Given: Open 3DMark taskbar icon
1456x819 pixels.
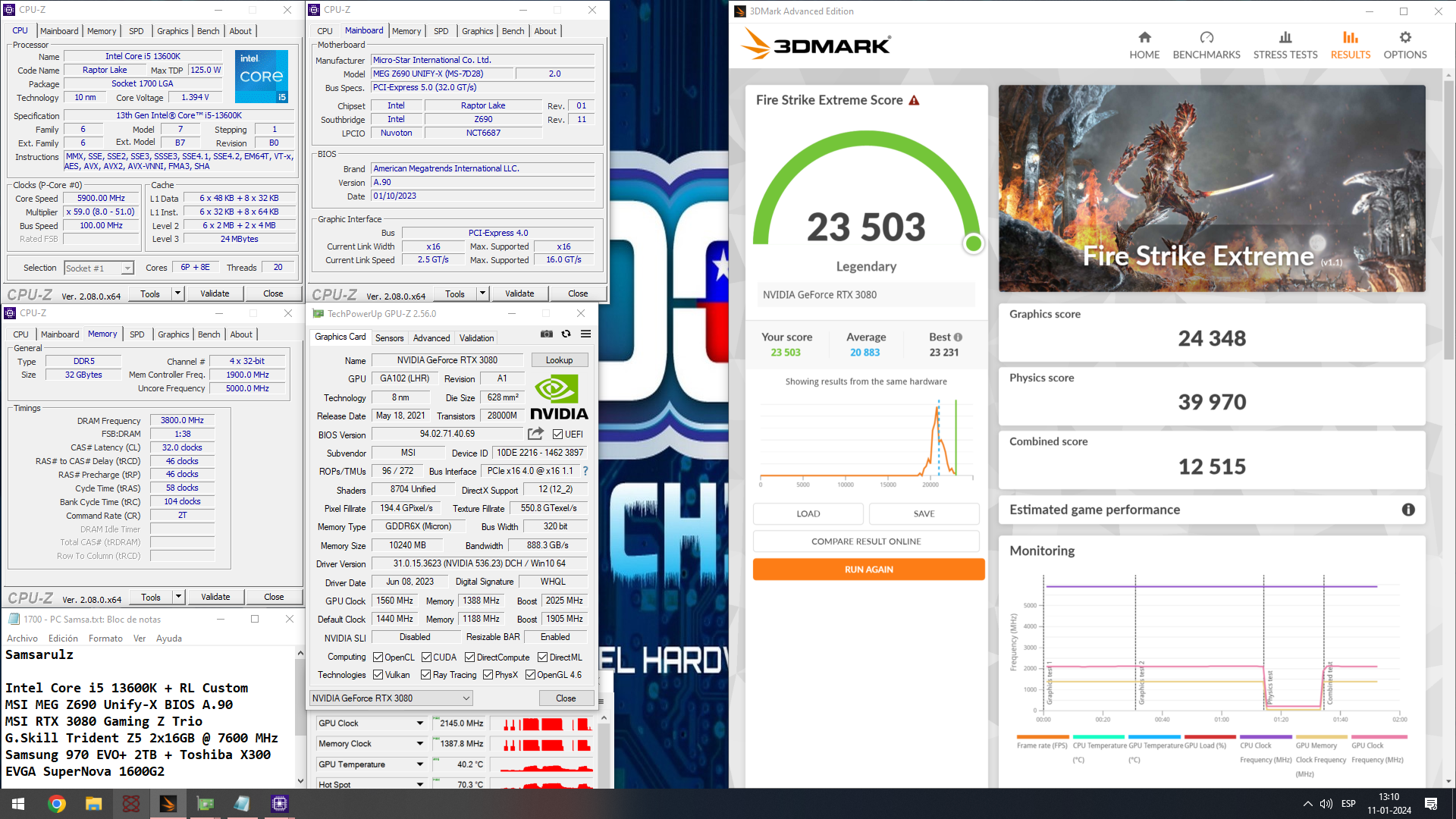Looking at the screenshot, I should pos(168,804).
